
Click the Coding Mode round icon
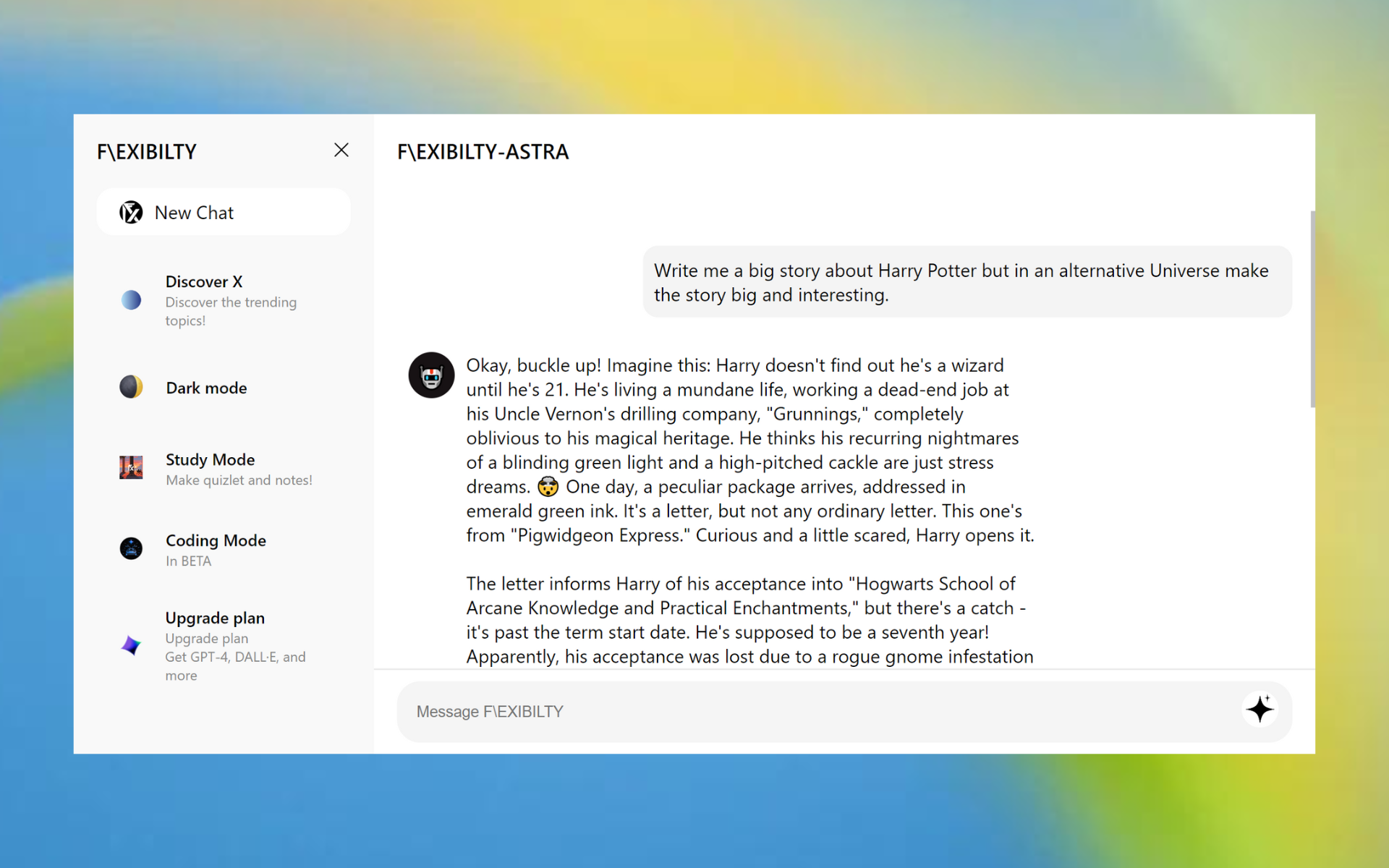tap(131, 548)
